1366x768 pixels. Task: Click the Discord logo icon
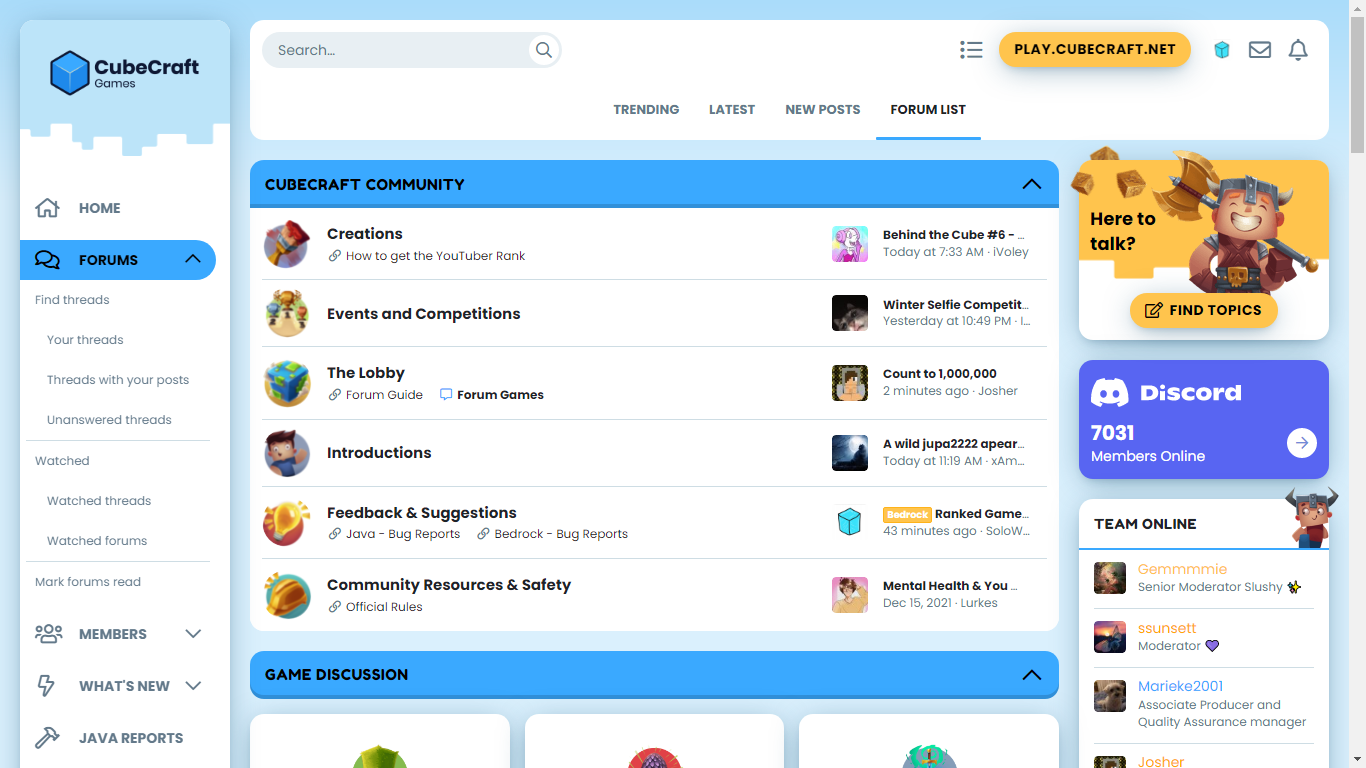1110,392
